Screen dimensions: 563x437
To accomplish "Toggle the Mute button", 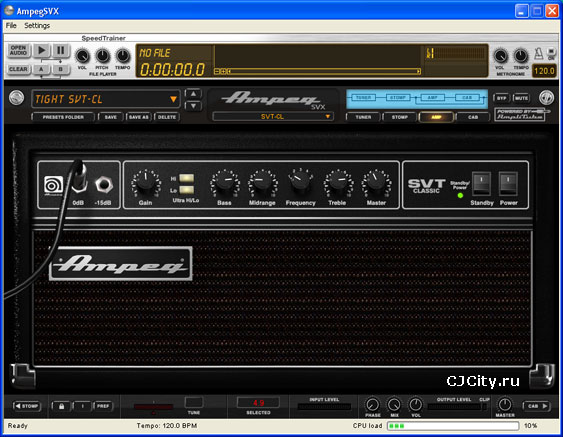I will pyautogui.click(x=521, y=98).
